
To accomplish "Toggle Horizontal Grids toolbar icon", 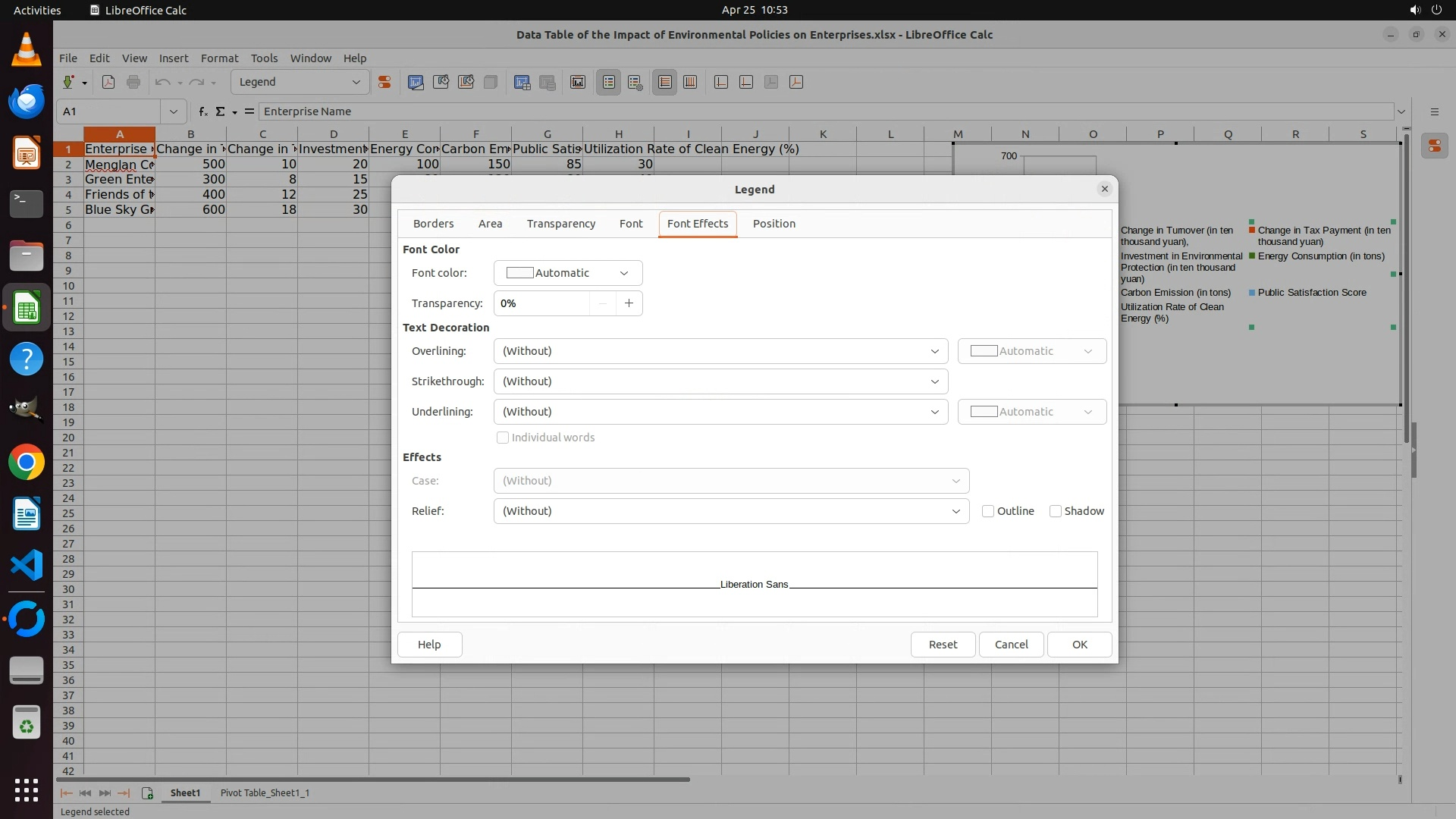I will 665,83.
